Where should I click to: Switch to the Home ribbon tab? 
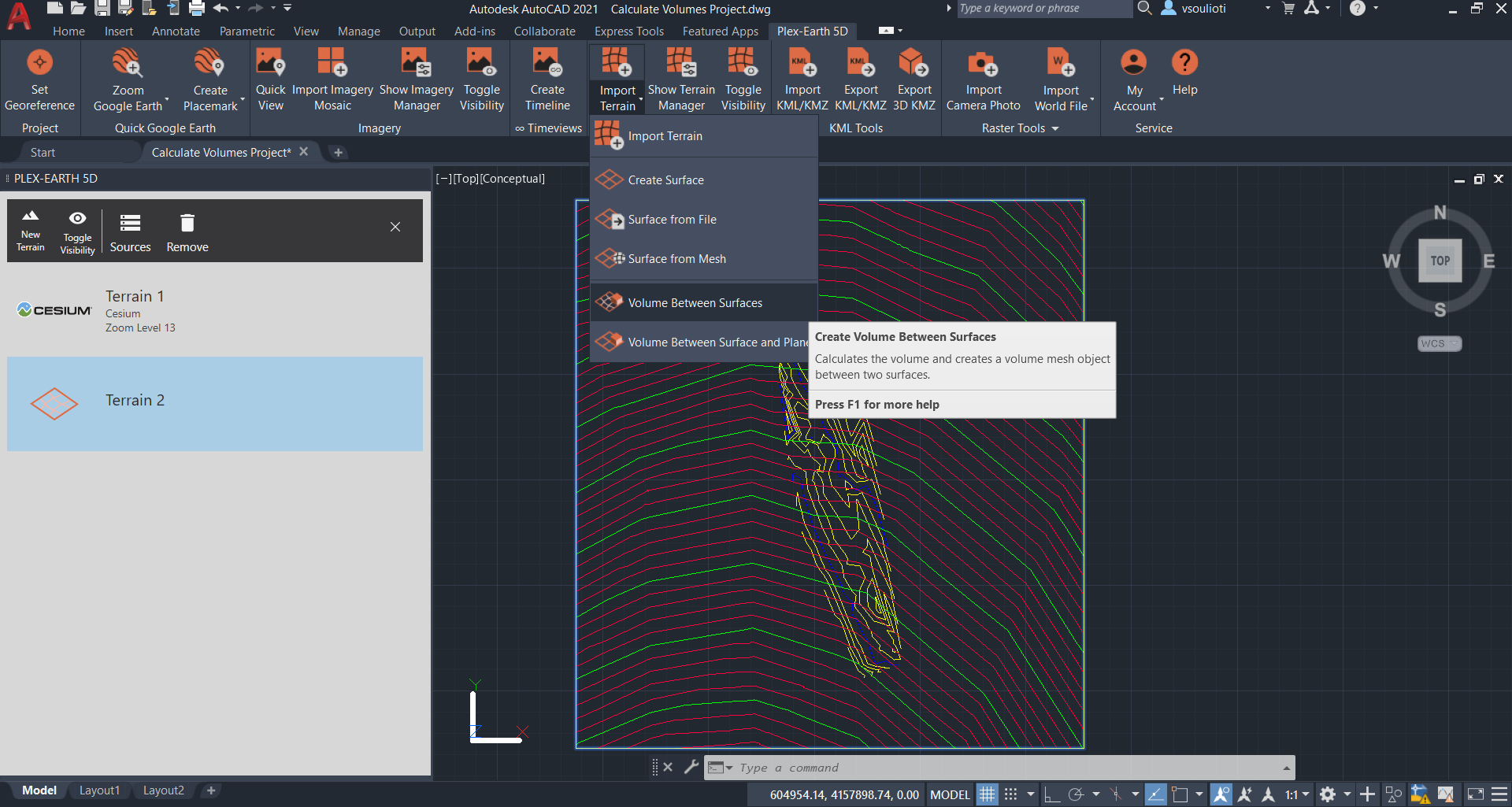click(x=69, y=31)
